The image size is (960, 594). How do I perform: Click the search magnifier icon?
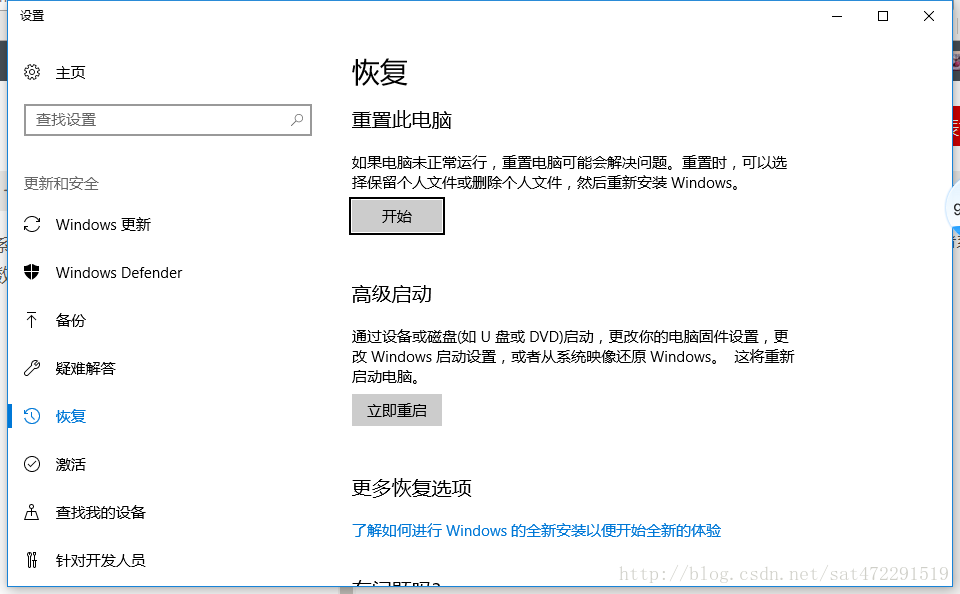point(297,119)
